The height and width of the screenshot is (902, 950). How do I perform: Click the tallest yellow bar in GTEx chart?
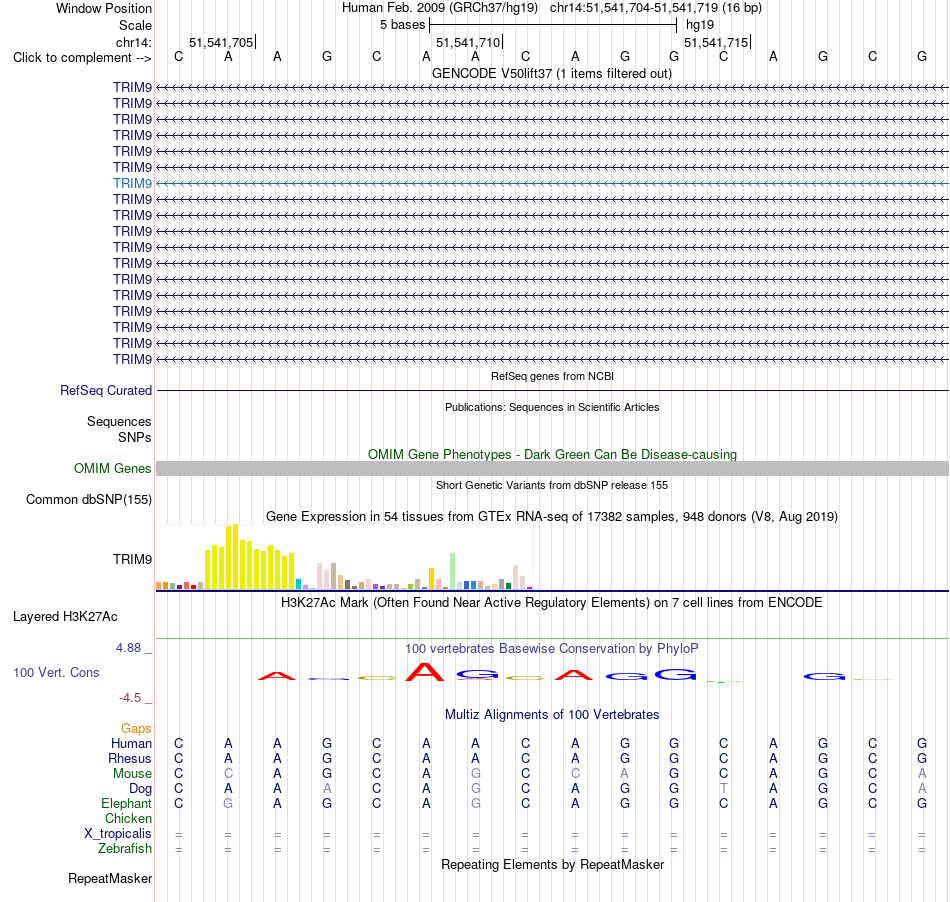235,557
